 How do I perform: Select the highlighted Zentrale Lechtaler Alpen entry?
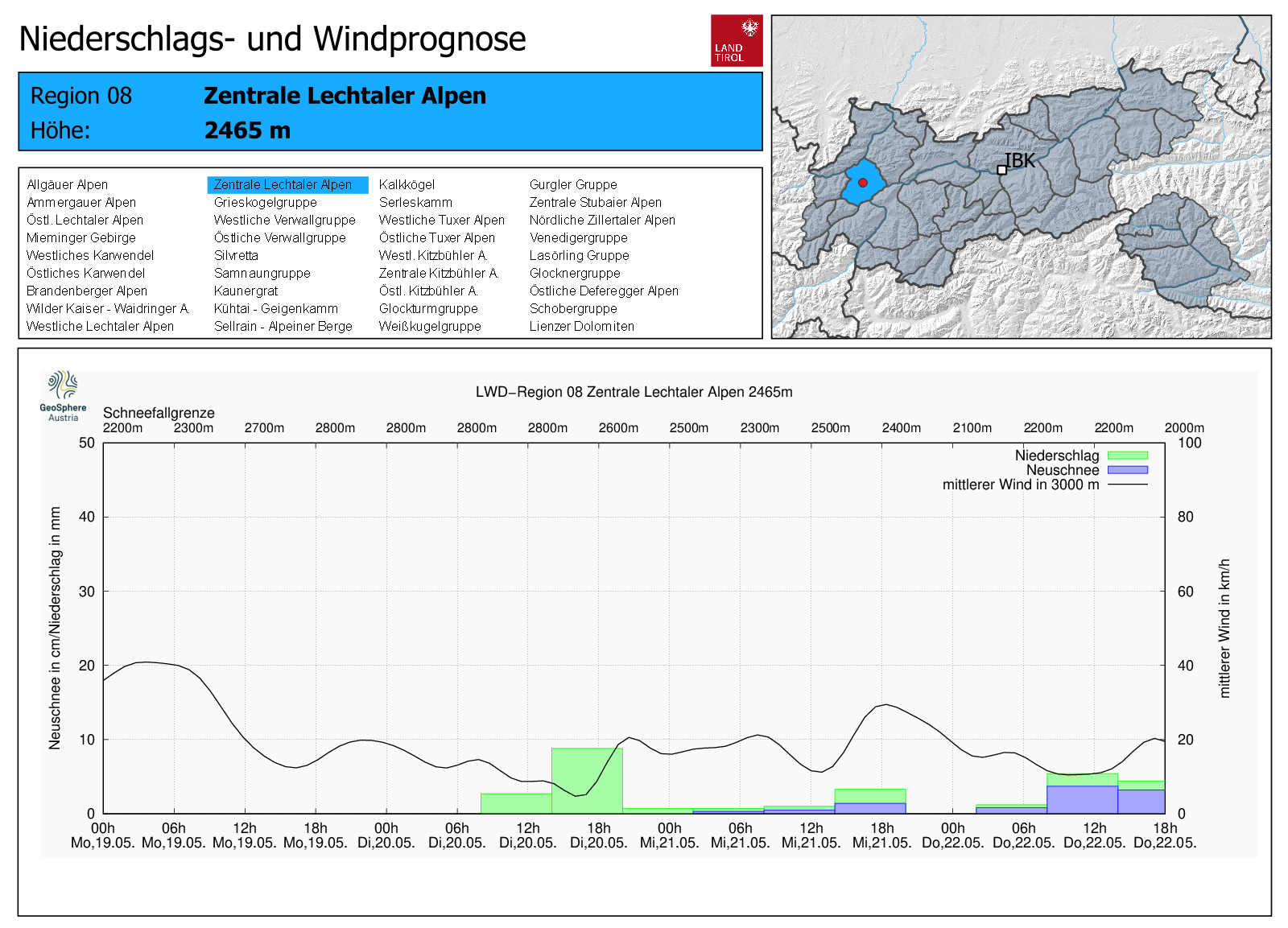coord(283,185)
